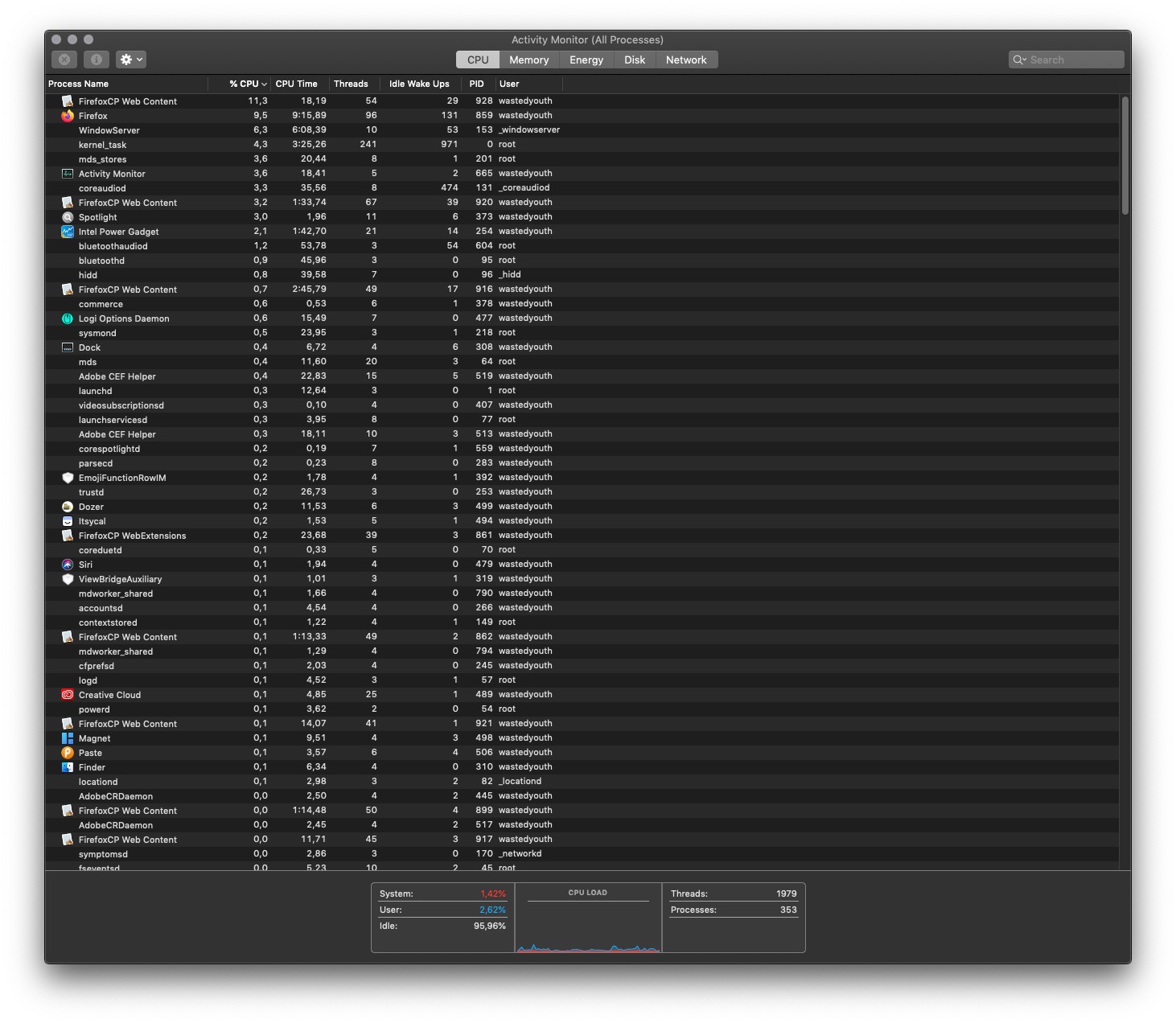Select the kernel_task process row
Image resolution: width=1176 pixels, height=1023 pixels.
click(x=582, y=145)
